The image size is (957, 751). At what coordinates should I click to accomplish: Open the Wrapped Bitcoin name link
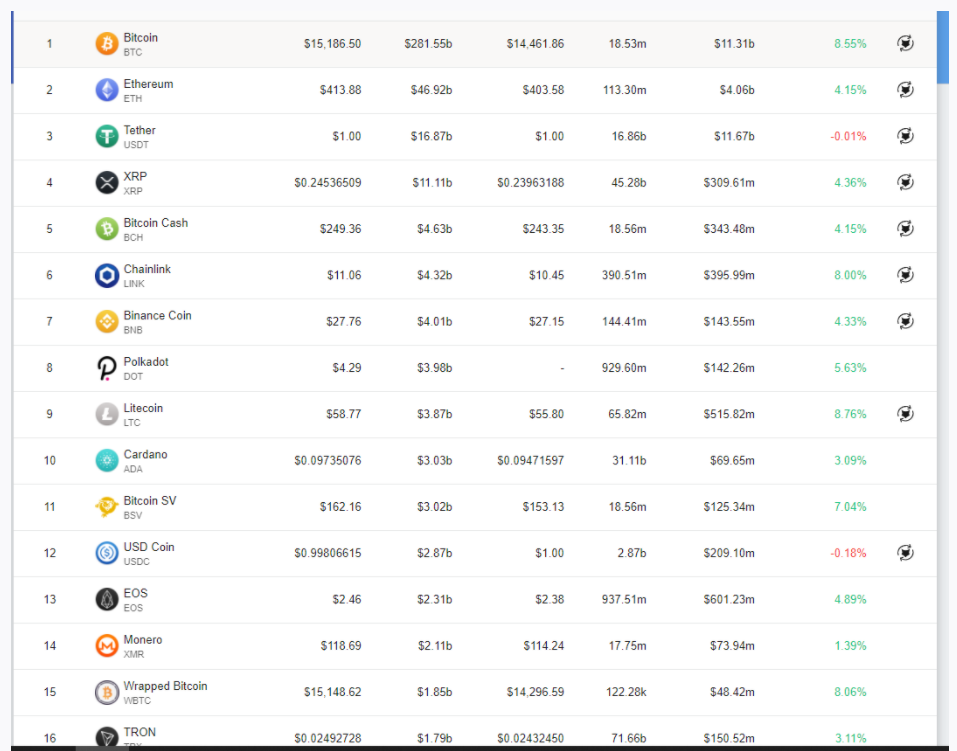165,686
